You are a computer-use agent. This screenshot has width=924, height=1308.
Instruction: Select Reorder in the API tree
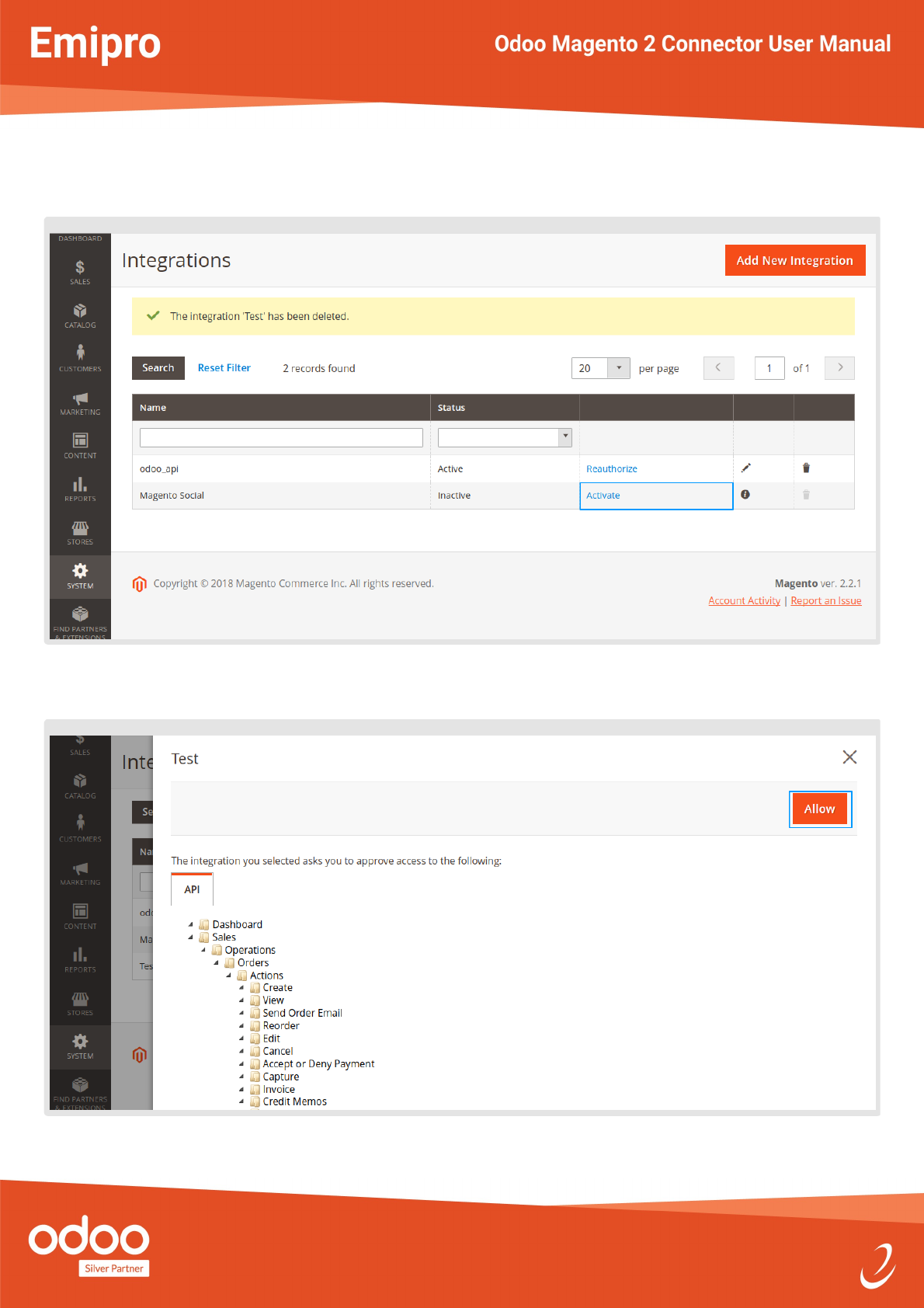click(281, 1026)
